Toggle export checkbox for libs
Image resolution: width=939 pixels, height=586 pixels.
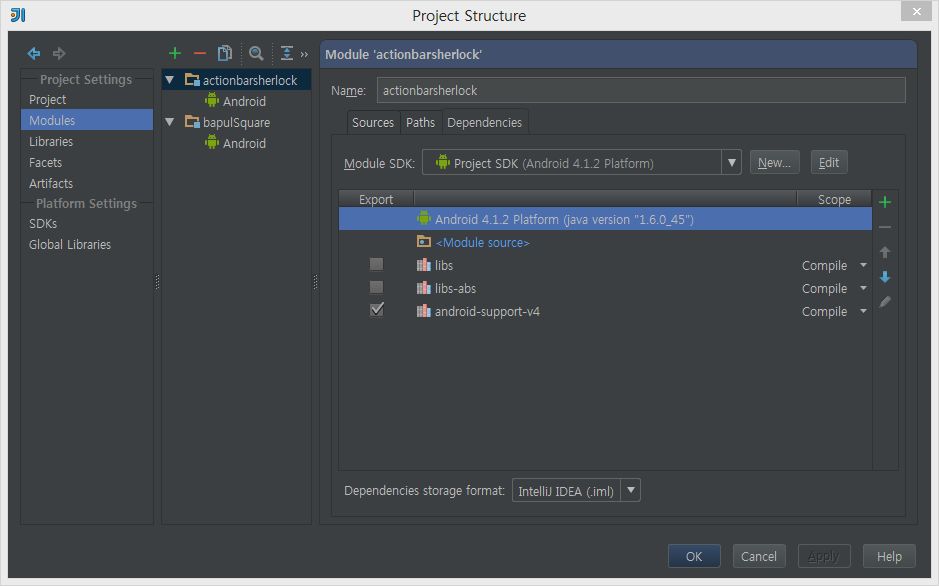click(376, 264)
